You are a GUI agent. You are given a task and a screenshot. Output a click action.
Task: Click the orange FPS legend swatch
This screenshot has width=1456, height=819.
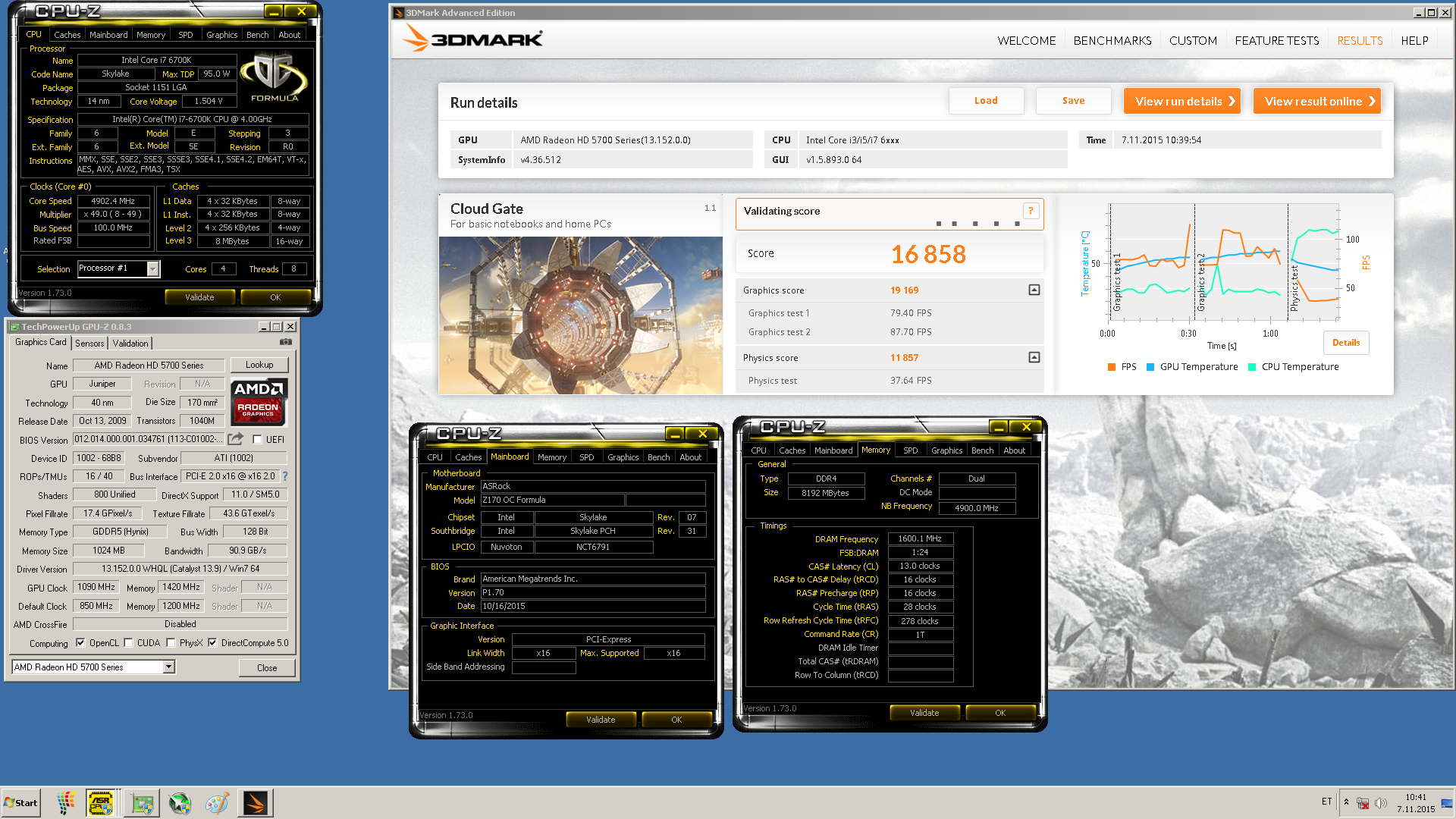click(1112, 367)
